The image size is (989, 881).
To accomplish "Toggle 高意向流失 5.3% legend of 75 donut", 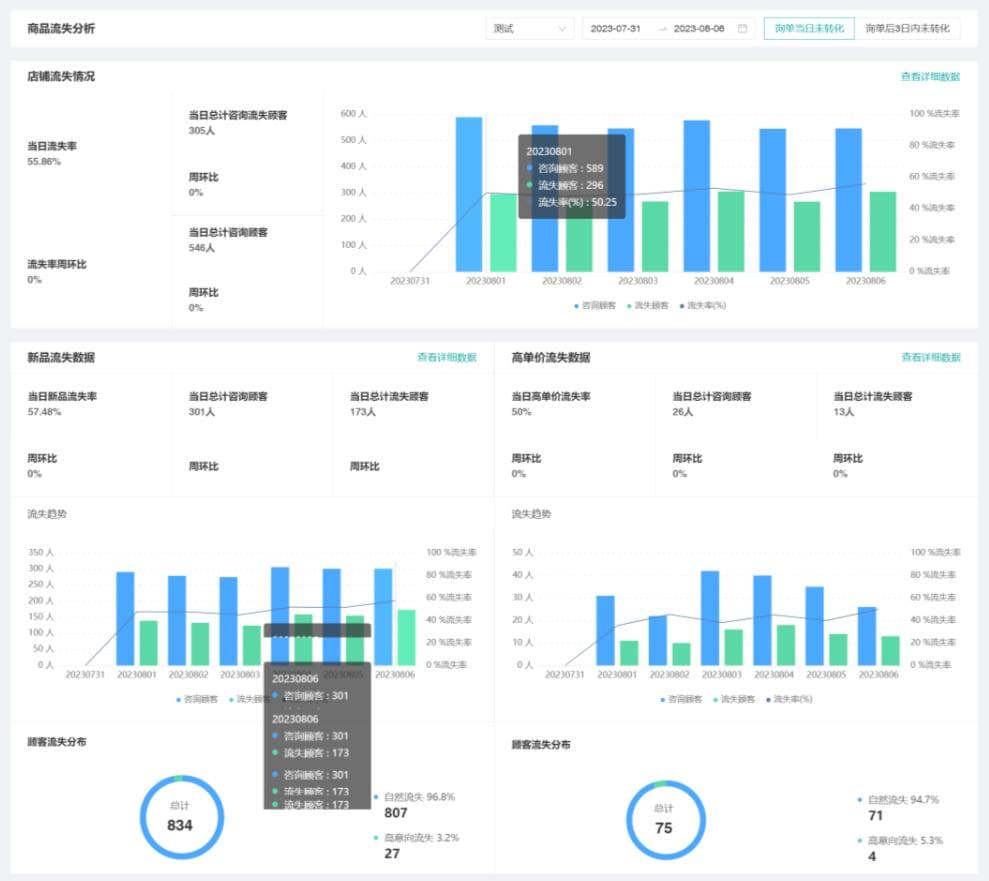I will pyautogui.click(x=900, y=841).
